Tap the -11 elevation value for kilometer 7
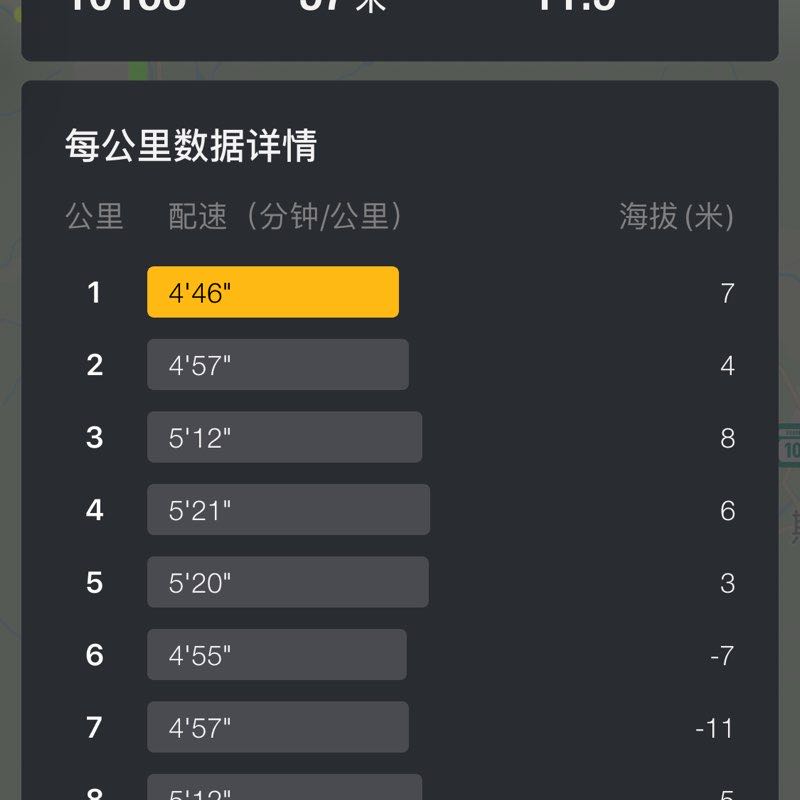Screen dimensions: 800x800 [x=714, y=728]
